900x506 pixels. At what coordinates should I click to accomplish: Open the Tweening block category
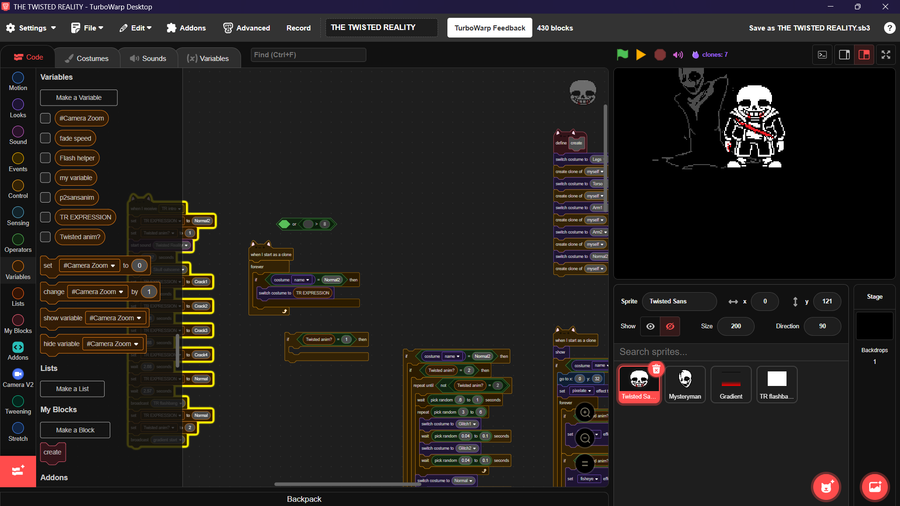click(x=18, y=404)
